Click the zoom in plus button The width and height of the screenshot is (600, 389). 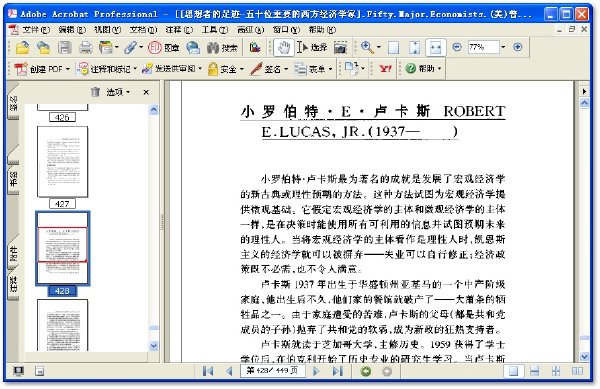tap(517, 47)
